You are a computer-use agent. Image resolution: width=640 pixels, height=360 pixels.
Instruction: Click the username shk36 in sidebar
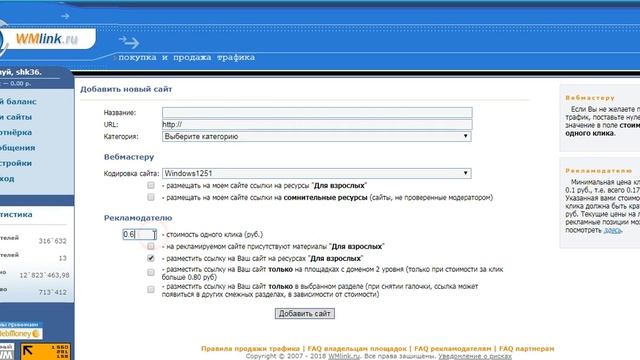[x=28, y=72]
